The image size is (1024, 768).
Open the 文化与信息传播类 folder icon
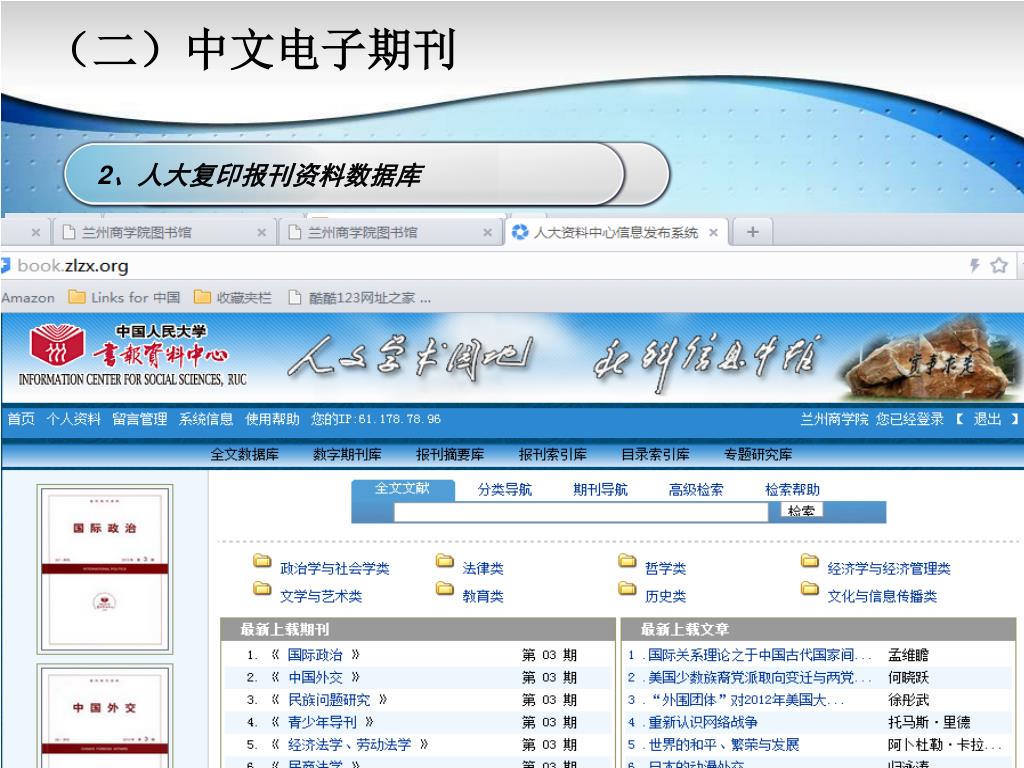pyautogui.click(x=810, y=588)
